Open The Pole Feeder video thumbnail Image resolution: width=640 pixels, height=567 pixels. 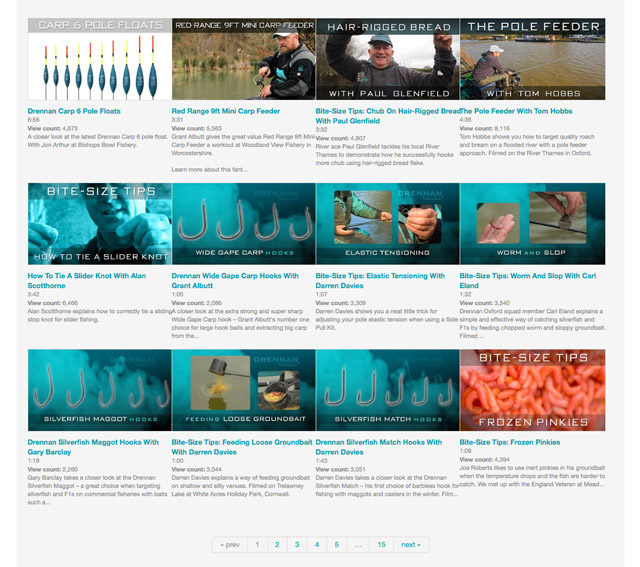[x=533, y=59]
